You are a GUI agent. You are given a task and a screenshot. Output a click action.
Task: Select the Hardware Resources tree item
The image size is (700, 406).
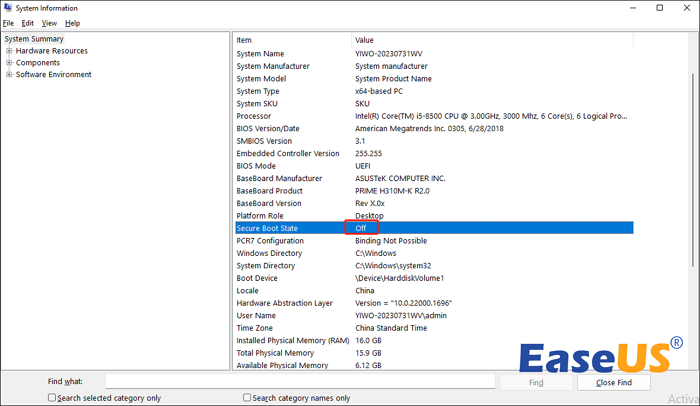click(52, 51)
